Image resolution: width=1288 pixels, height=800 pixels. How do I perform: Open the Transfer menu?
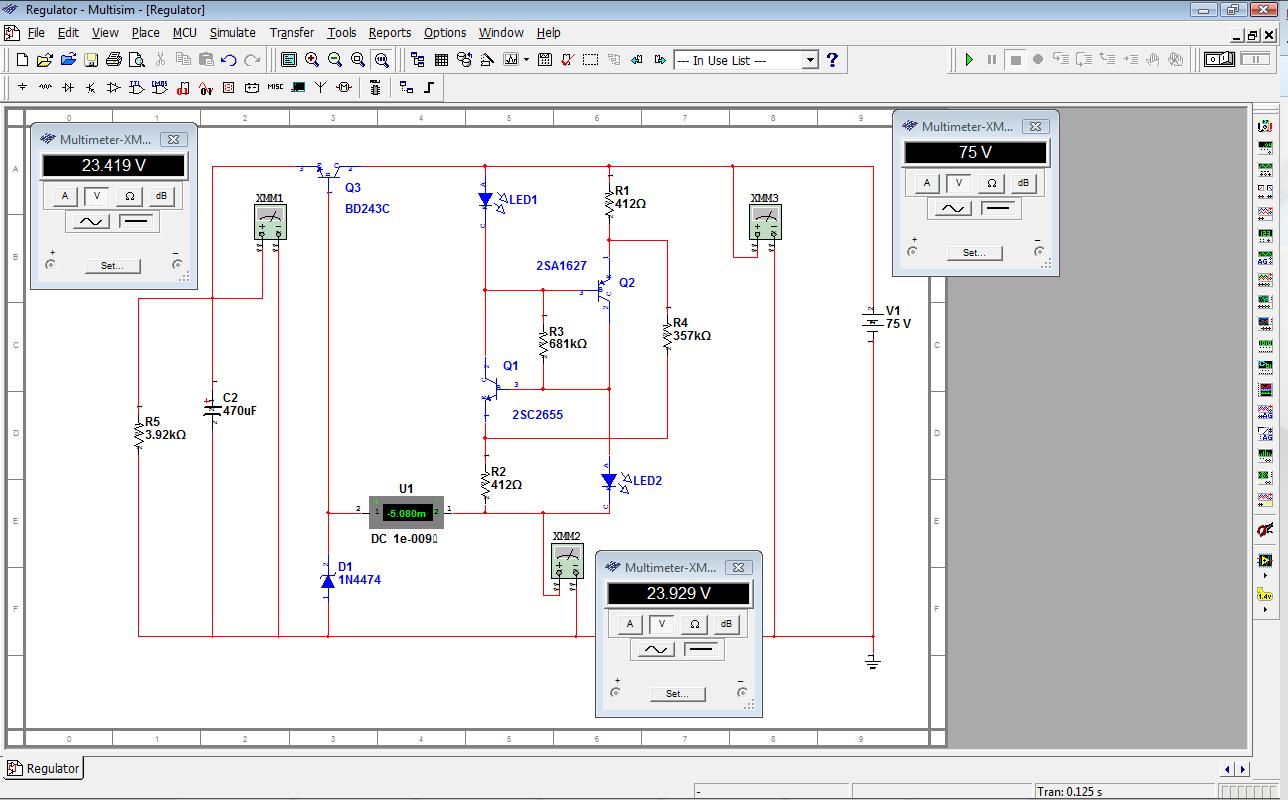tap(291, 32)
